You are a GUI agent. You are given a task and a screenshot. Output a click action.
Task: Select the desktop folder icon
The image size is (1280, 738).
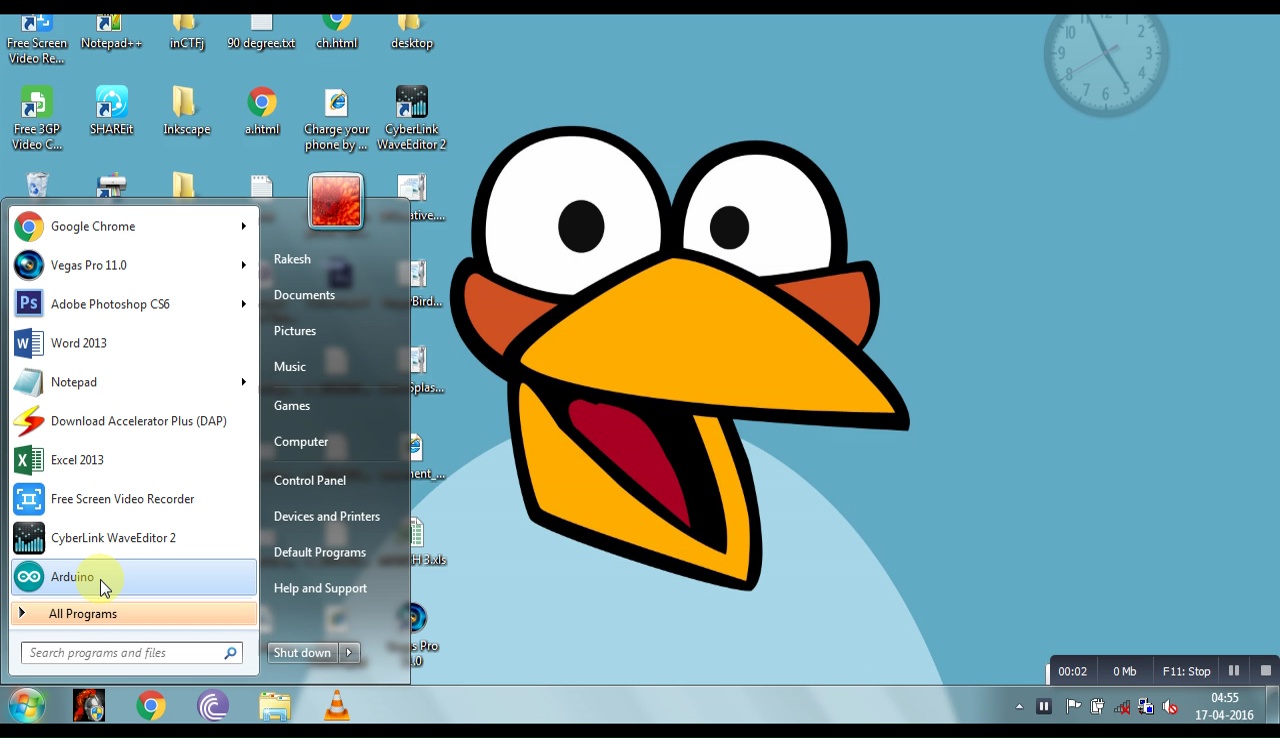411,33
